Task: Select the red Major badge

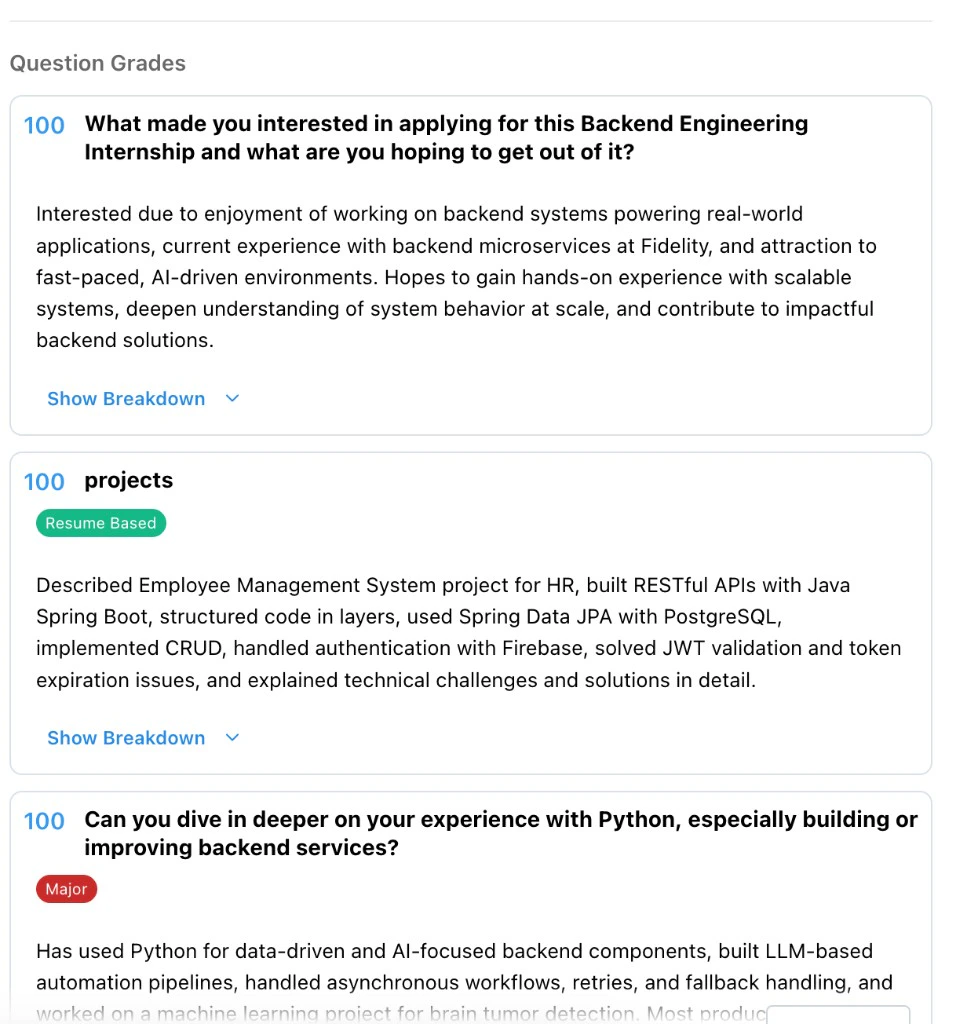Action: point(66,889)
